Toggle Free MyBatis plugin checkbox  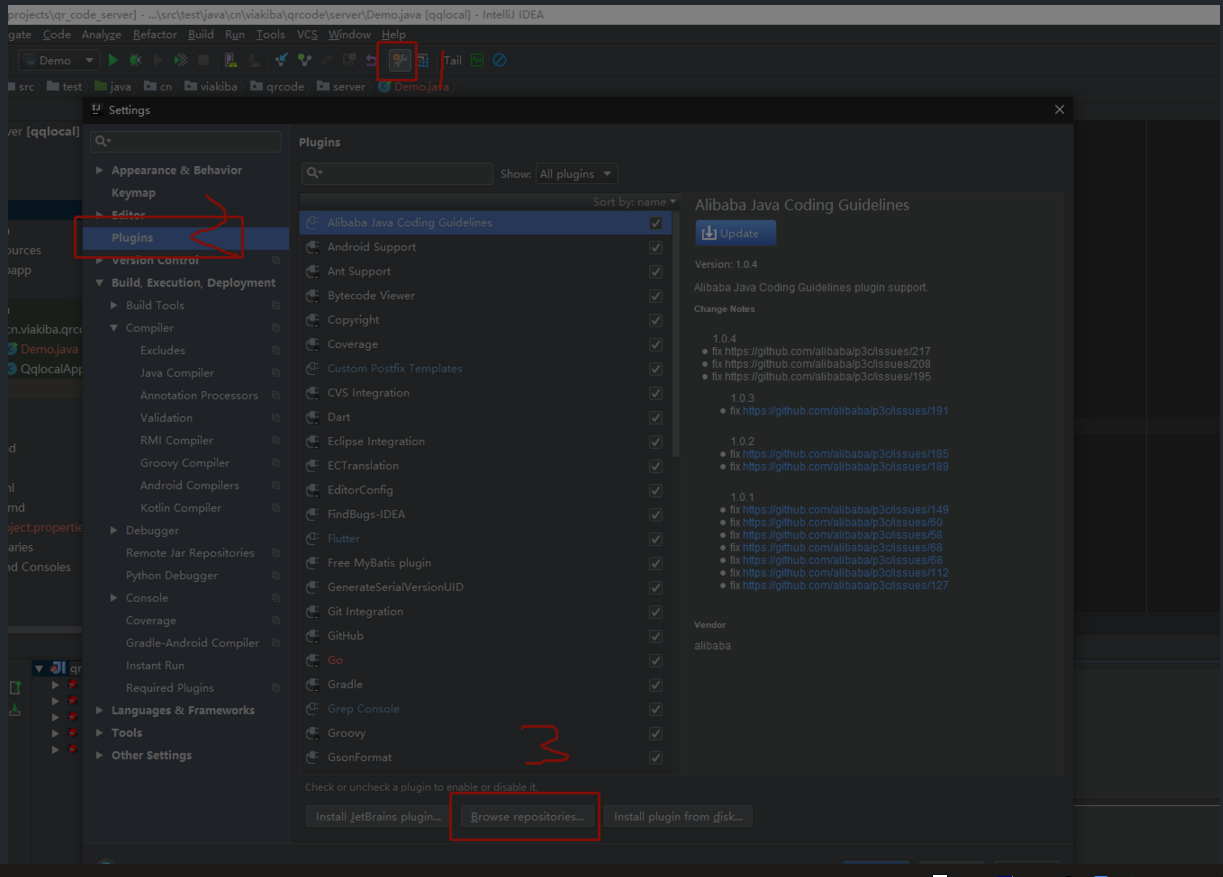656,563
